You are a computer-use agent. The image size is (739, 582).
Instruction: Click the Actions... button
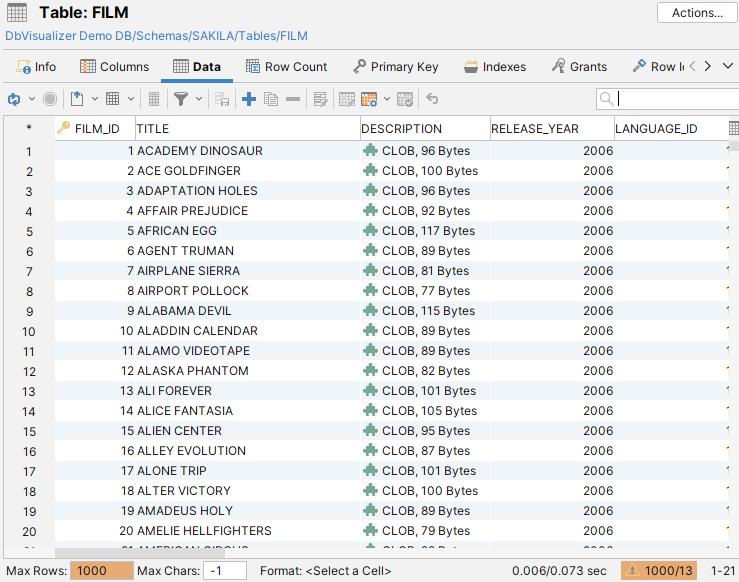(x=697, y=13)
